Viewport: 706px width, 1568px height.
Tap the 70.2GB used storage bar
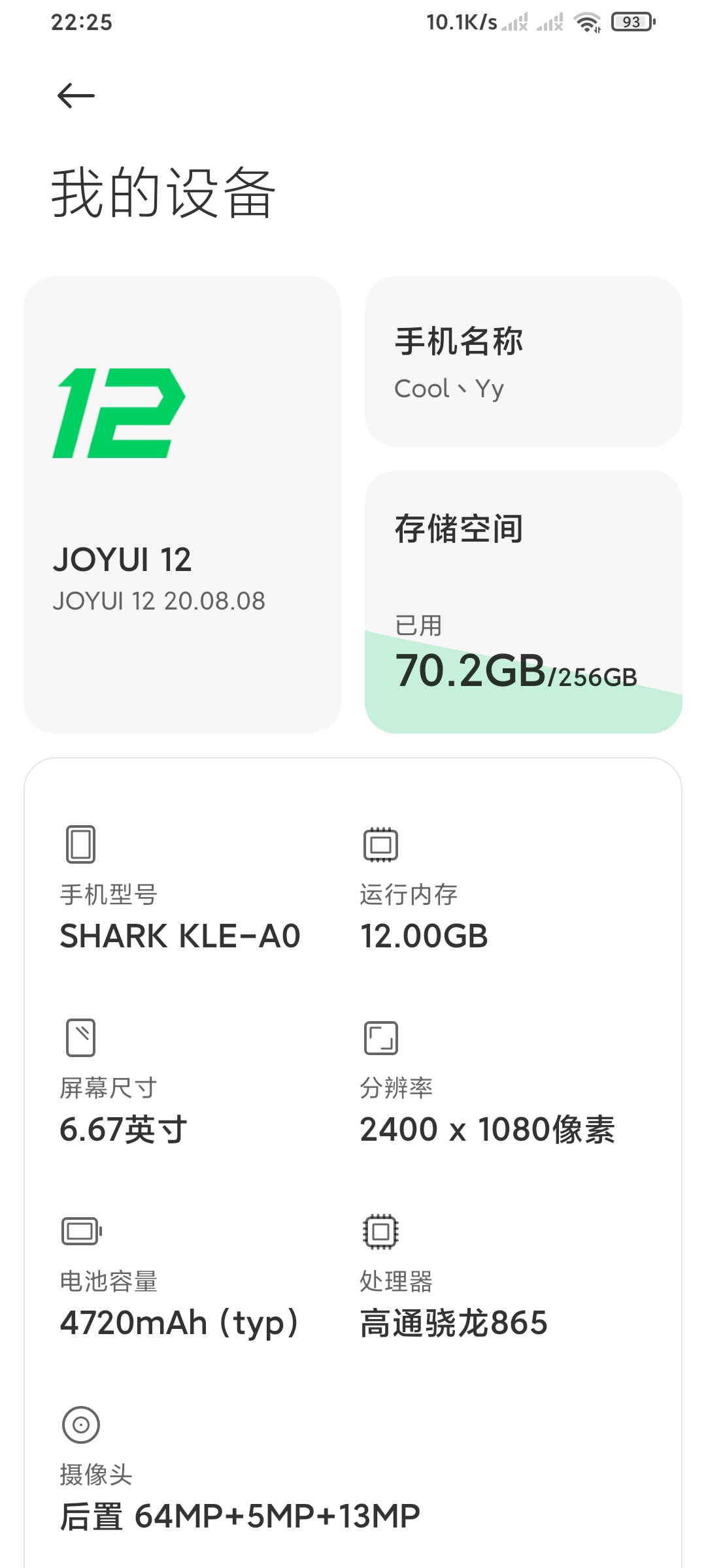[x=524, y=683]
